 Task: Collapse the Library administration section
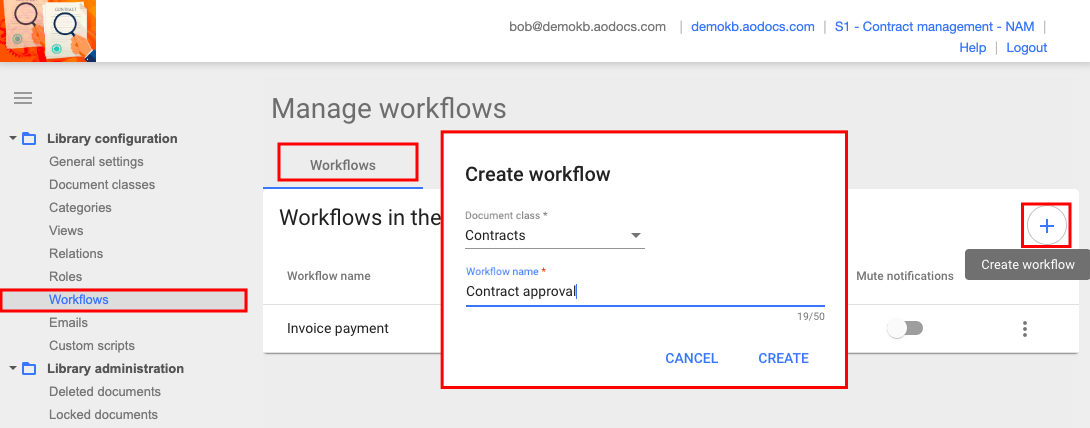point(12,369)
